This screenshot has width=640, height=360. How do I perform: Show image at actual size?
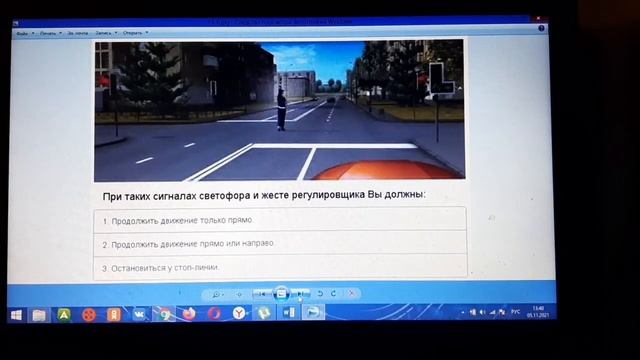tap(239, 294)
